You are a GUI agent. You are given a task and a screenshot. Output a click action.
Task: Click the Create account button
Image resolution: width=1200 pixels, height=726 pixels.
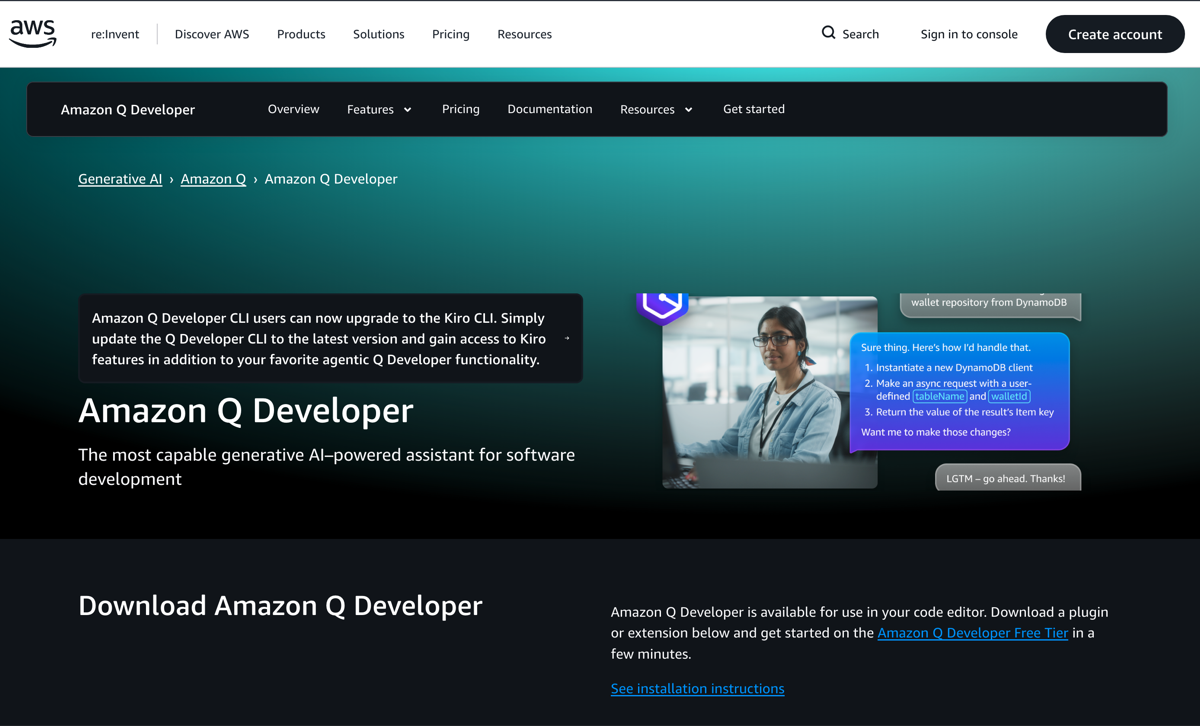coord(1114,33)
